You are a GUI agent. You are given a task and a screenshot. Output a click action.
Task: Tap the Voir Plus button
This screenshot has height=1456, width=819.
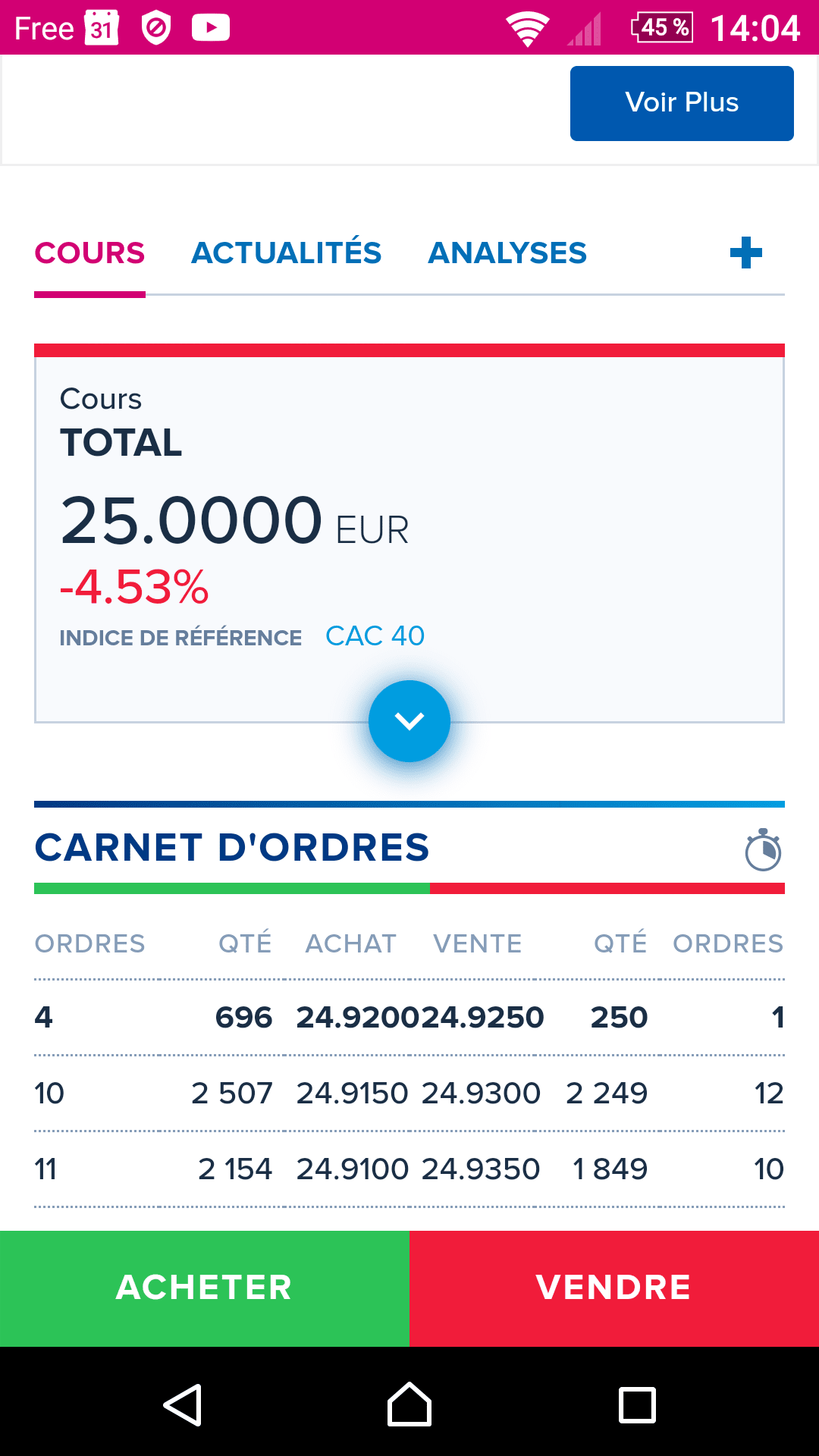click(x=682, y=103)
